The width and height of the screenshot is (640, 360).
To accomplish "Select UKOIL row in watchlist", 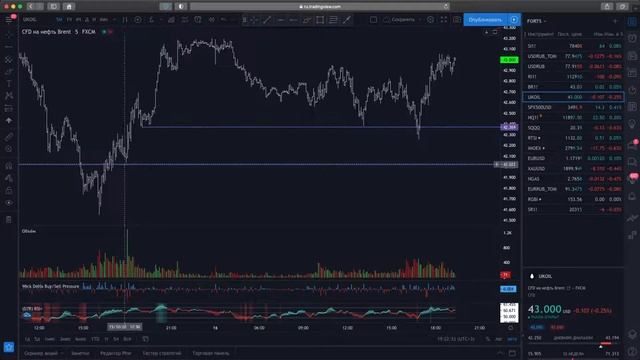I will tap(573, 97).
